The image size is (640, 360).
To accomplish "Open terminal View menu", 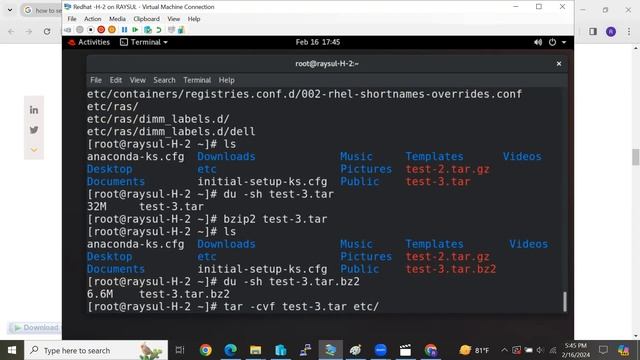I will 138,80.
